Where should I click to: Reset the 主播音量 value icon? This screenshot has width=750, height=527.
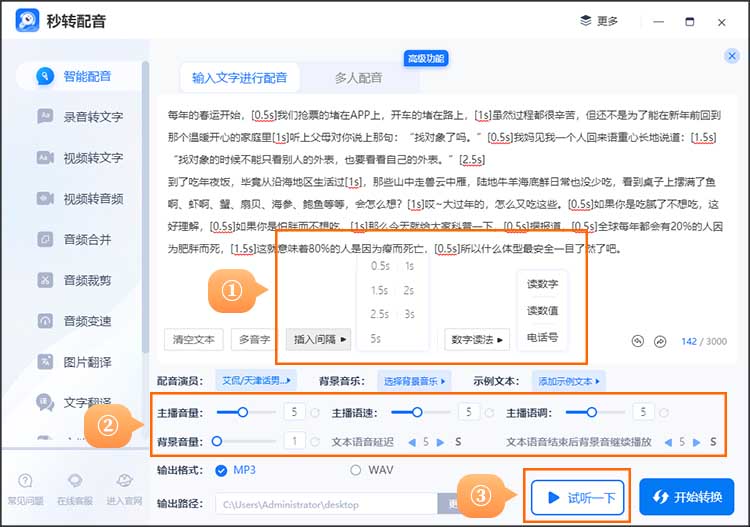pos(315,413)
